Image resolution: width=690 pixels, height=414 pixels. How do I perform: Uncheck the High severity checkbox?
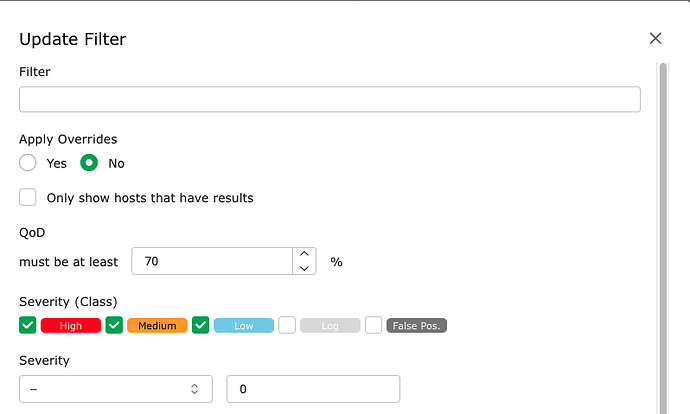pos(28,325)
